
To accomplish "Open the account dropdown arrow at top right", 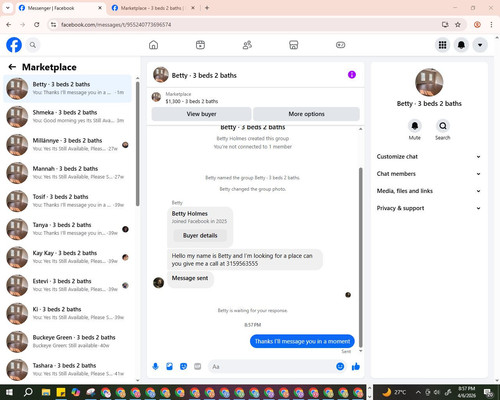I will (480, 45).
